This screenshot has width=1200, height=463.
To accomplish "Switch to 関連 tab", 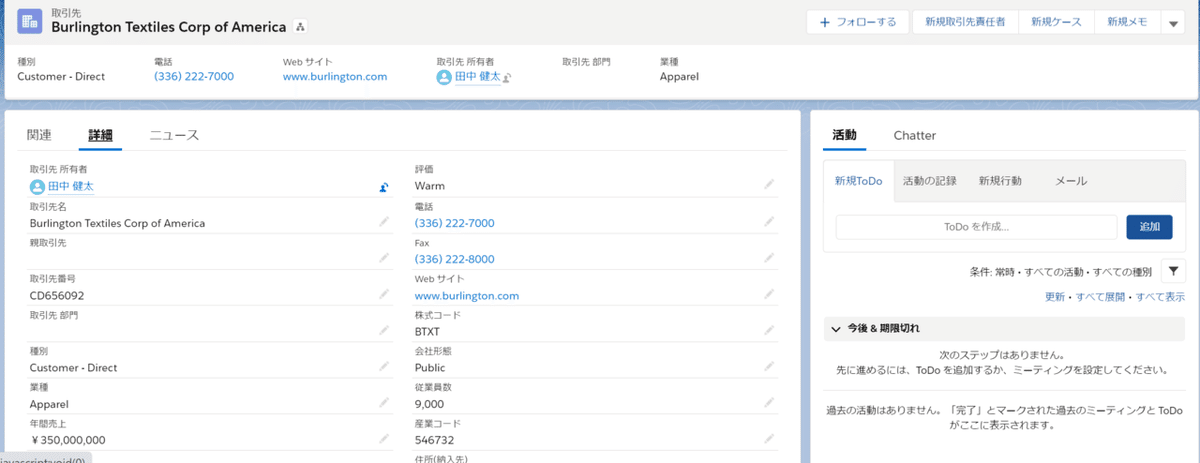I will coord(39,135).
